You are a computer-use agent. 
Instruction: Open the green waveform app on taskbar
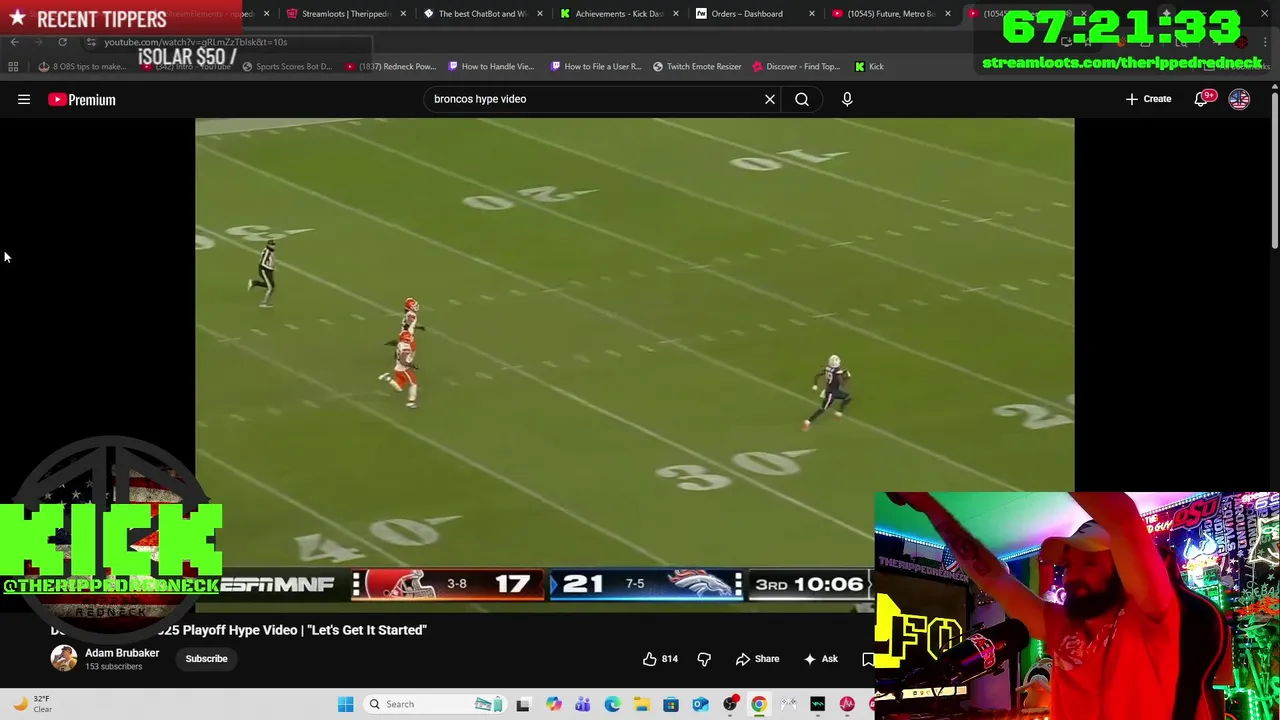click(x=818, y=704)
